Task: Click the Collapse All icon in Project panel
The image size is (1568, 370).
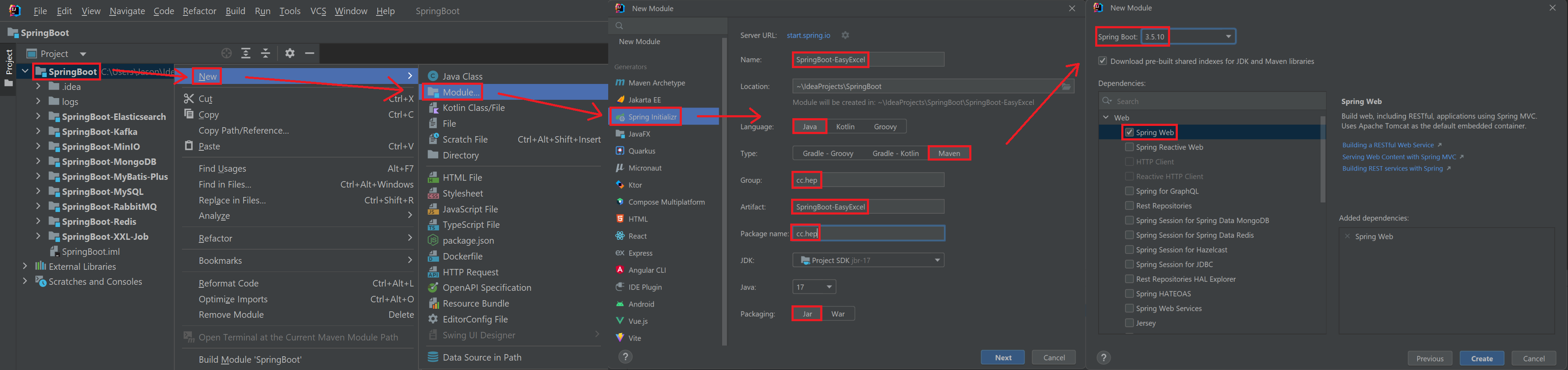Action: [x=266, y=54]
